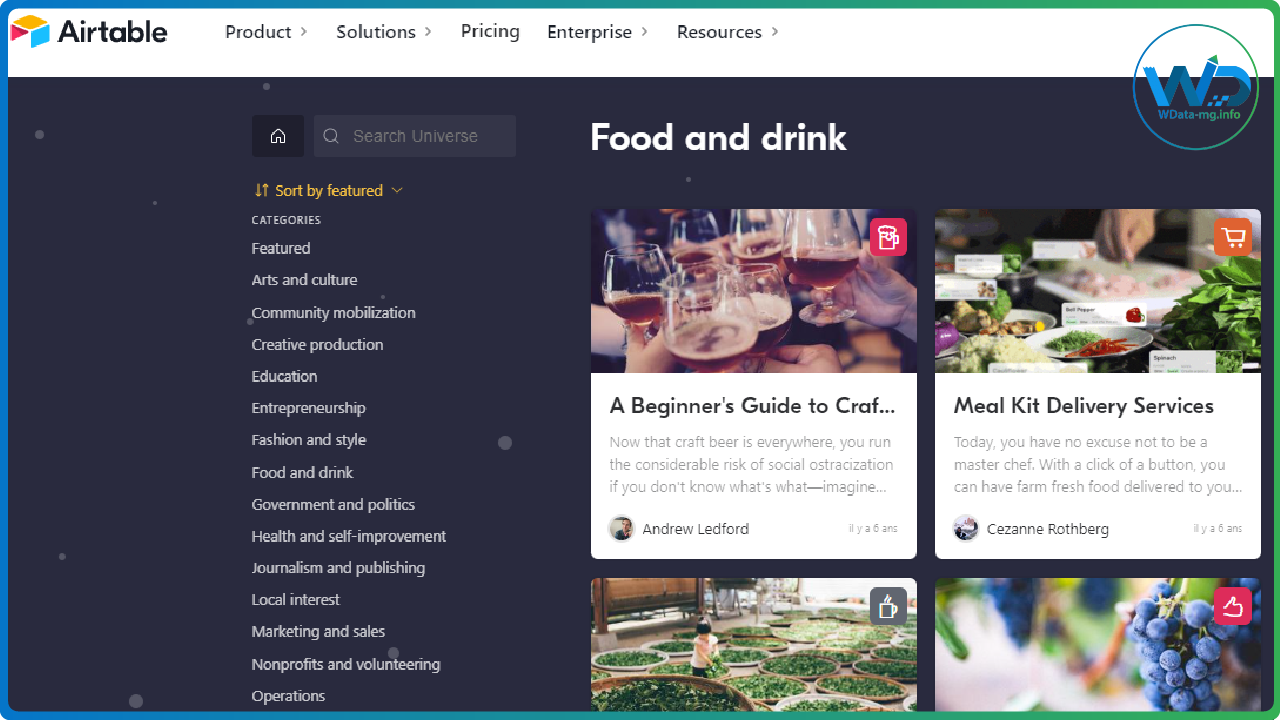
Task: Click the home icon button
Action: [x=278, y=136]
